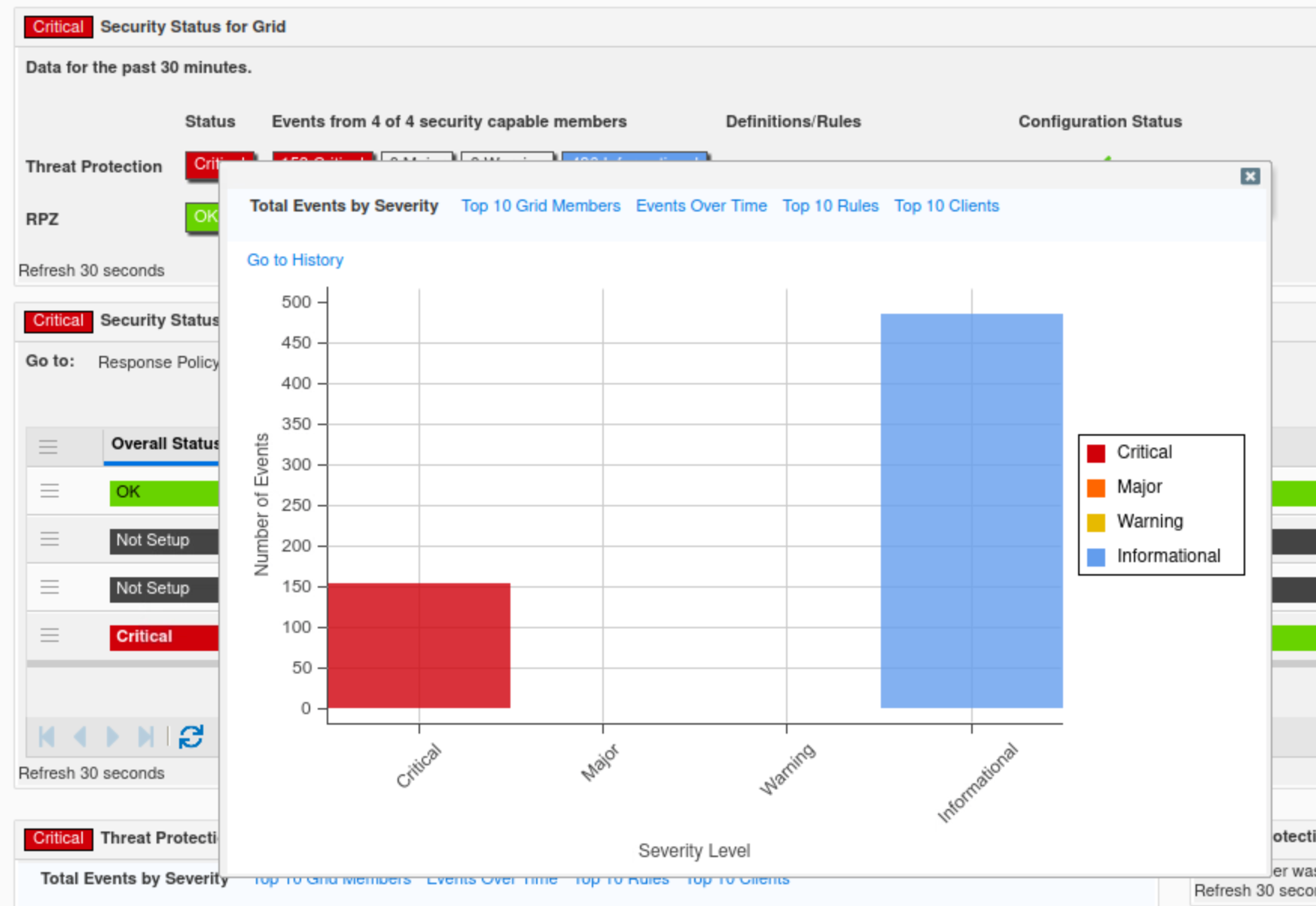Screen dimensions: 1316x906
Task: Toggle Informational series in chart legend
Action: pyautogui.click(x=1167, y=556)
